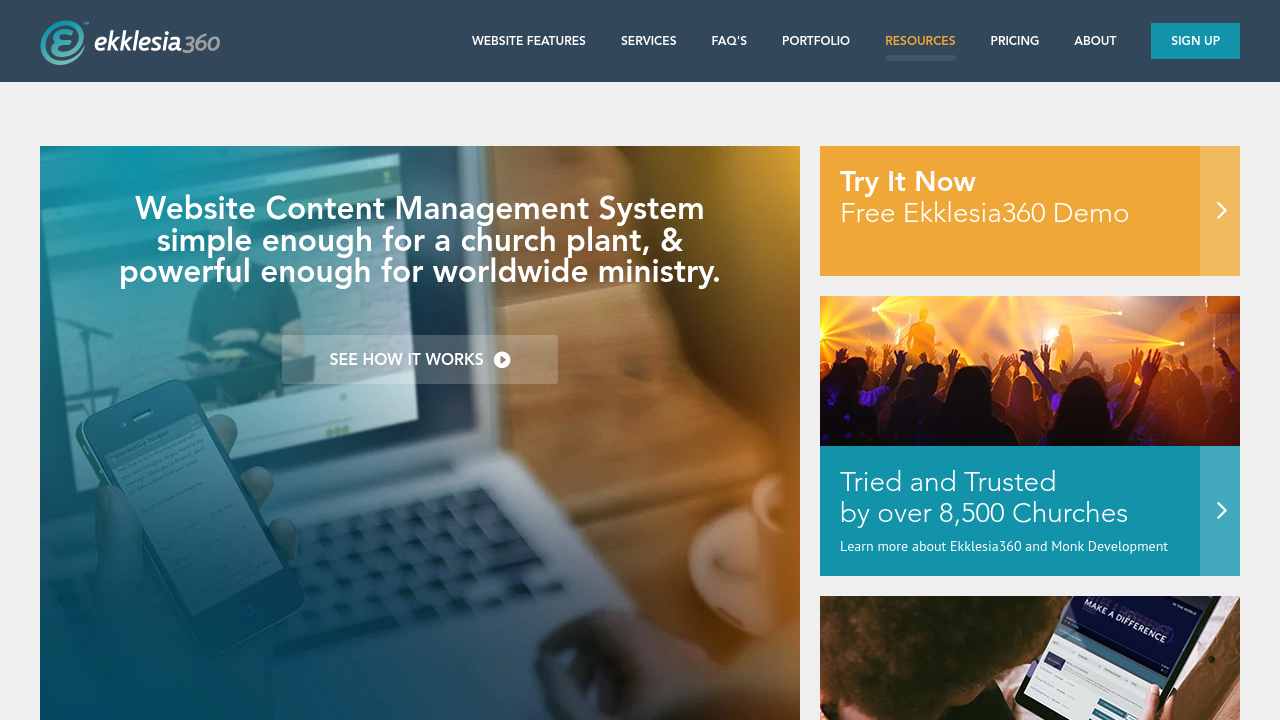Click the Ekklesia360 swirl logo icon
Image resolution: width=1280 pixels, height=720 pixels.
coord(63,42)
